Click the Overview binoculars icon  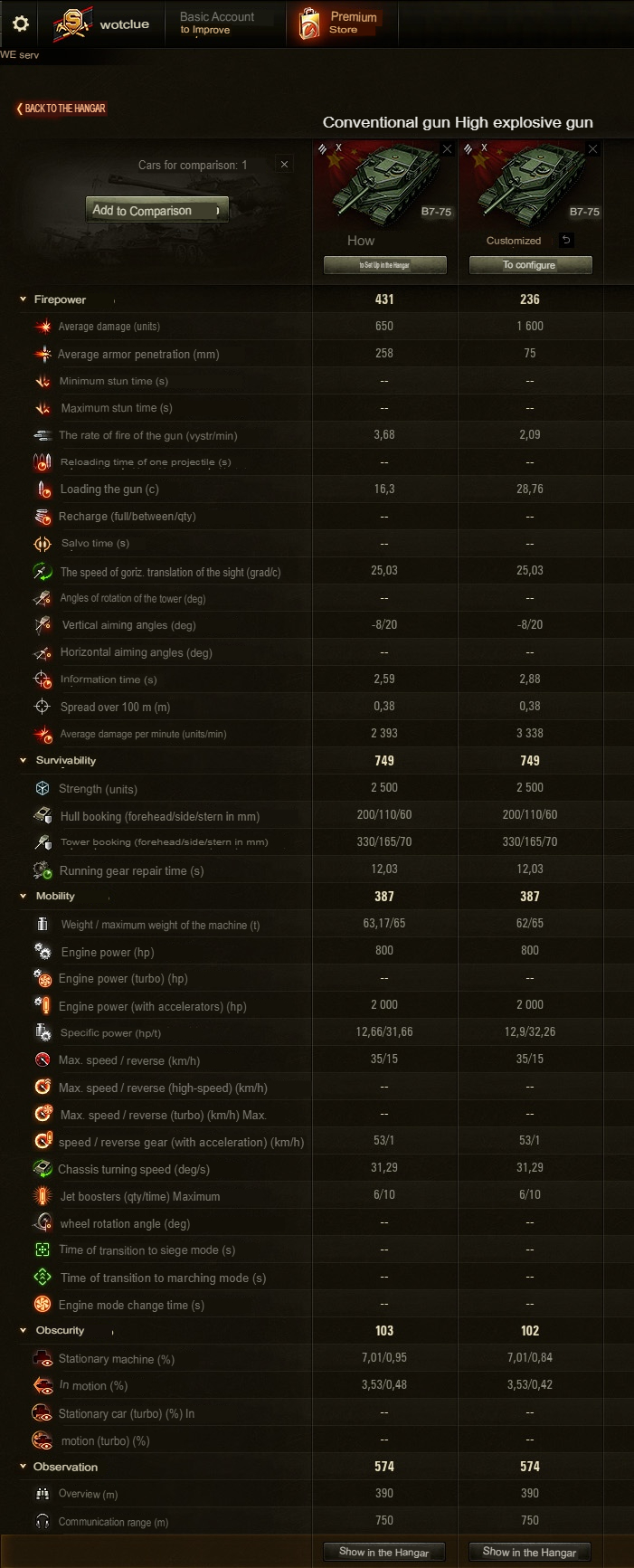(x=43, y=1494)
